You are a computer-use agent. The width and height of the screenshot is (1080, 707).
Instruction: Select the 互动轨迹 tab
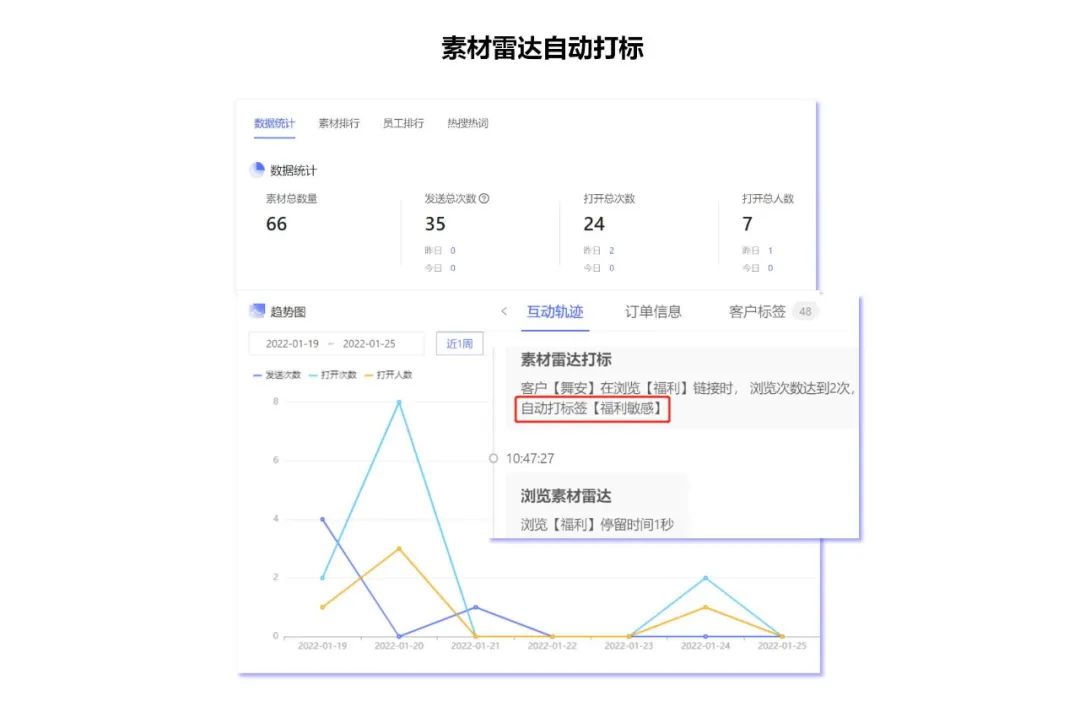pos(556,311)
